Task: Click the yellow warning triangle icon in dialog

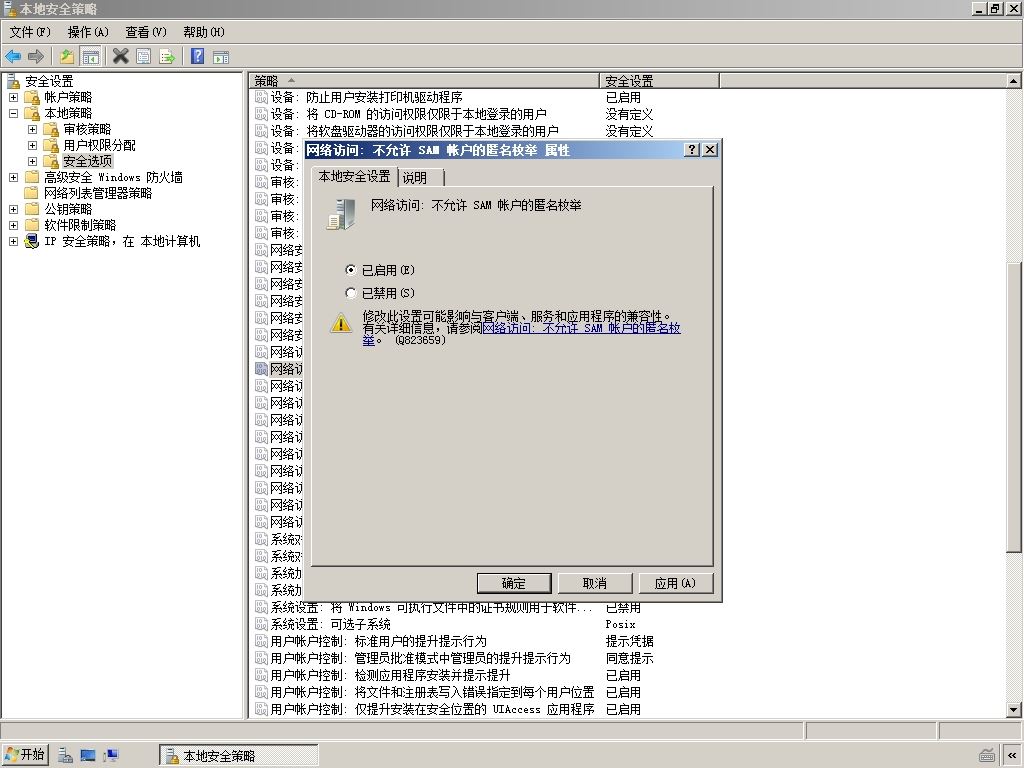Action: (x=341, y=323)
